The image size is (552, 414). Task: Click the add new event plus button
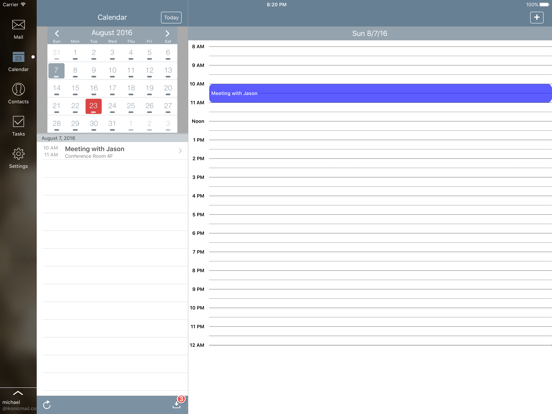(537, 17)
